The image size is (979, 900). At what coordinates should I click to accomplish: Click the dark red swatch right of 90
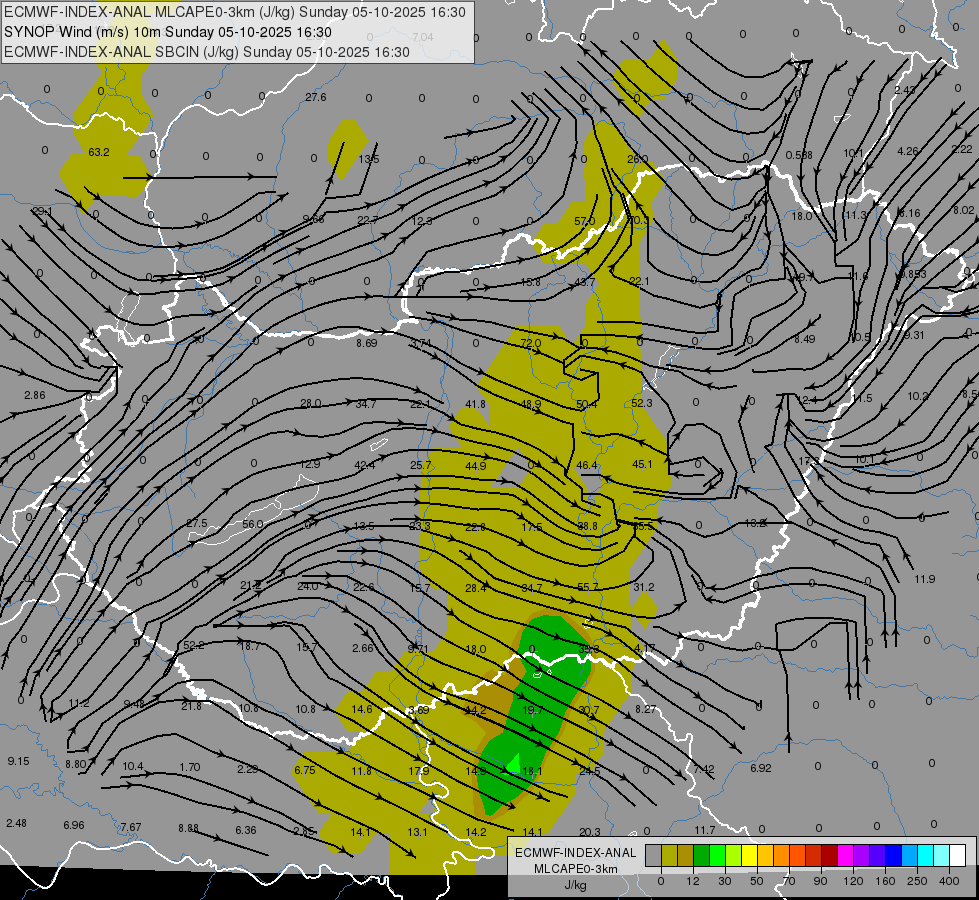(x=830, y=856)
